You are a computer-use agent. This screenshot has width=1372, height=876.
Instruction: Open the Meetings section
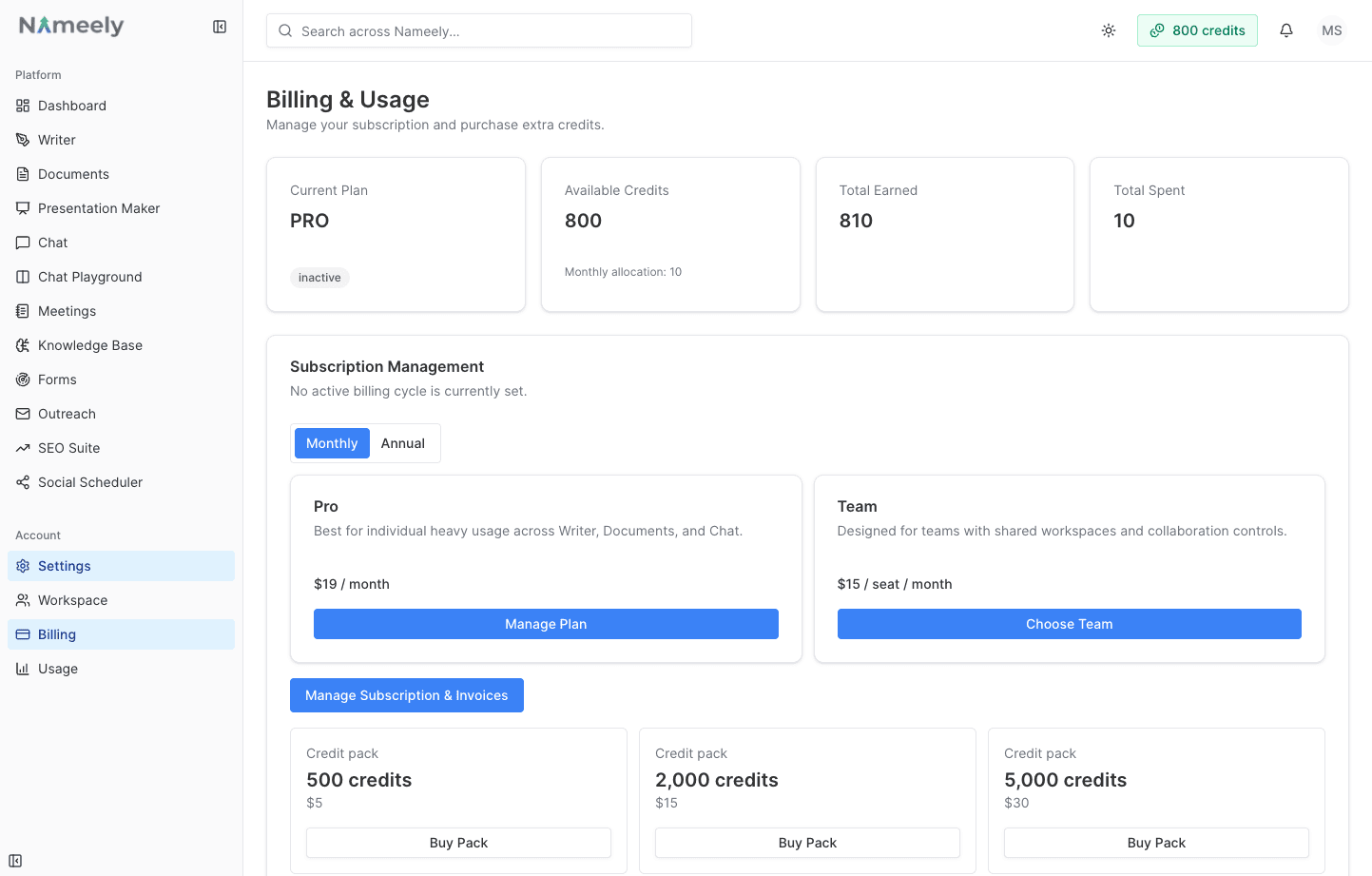pos(67,311)
